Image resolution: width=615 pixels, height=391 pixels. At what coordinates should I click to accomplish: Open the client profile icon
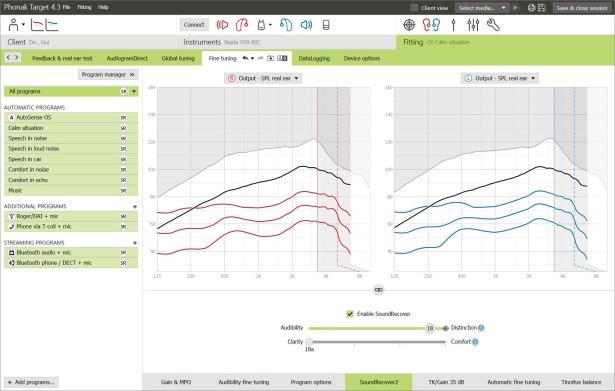click(x=13, y=25)
